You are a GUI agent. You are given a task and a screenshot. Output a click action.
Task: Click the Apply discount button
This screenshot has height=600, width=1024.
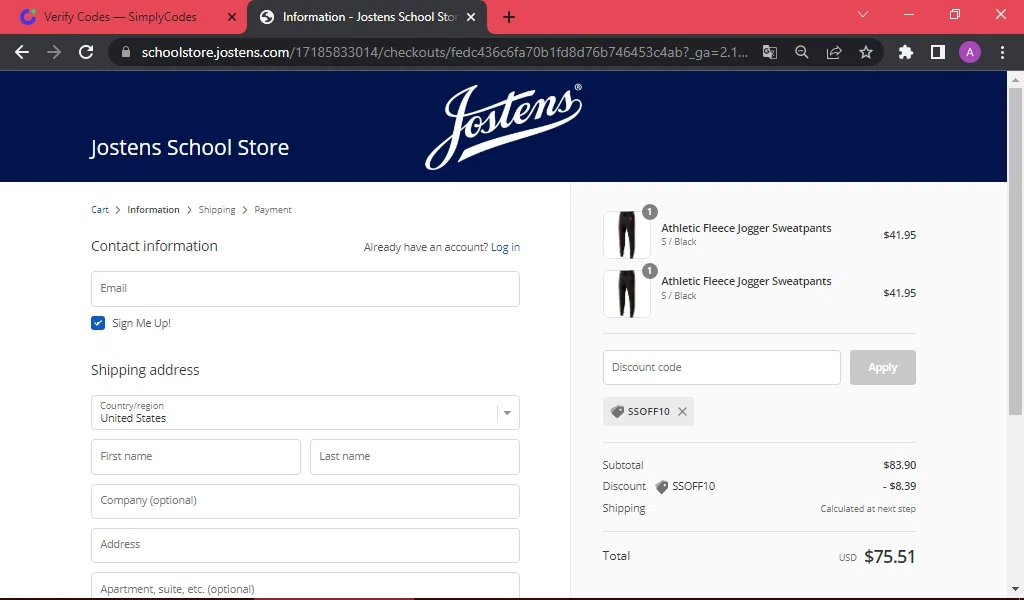[x=882, y=368]
